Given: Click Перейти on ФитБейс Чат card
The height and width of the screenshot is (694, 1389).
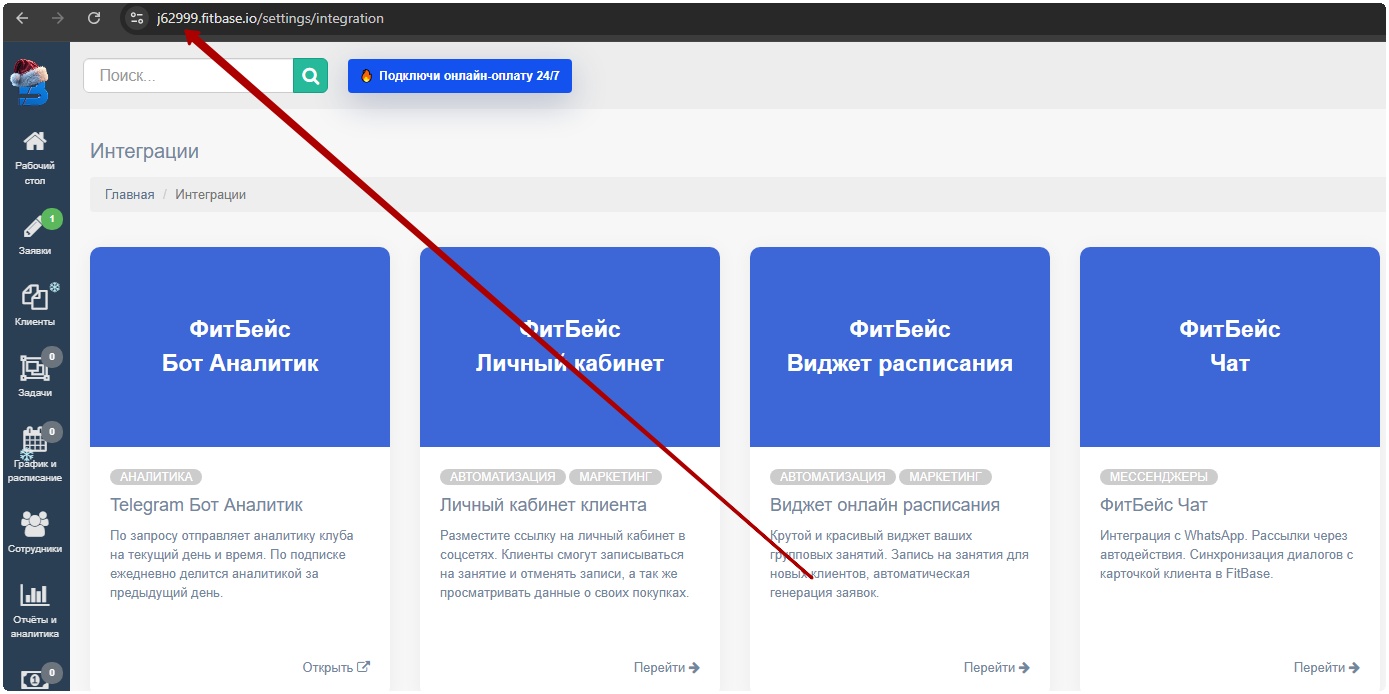Looking at the screenshot, I should coord(1326,667).
